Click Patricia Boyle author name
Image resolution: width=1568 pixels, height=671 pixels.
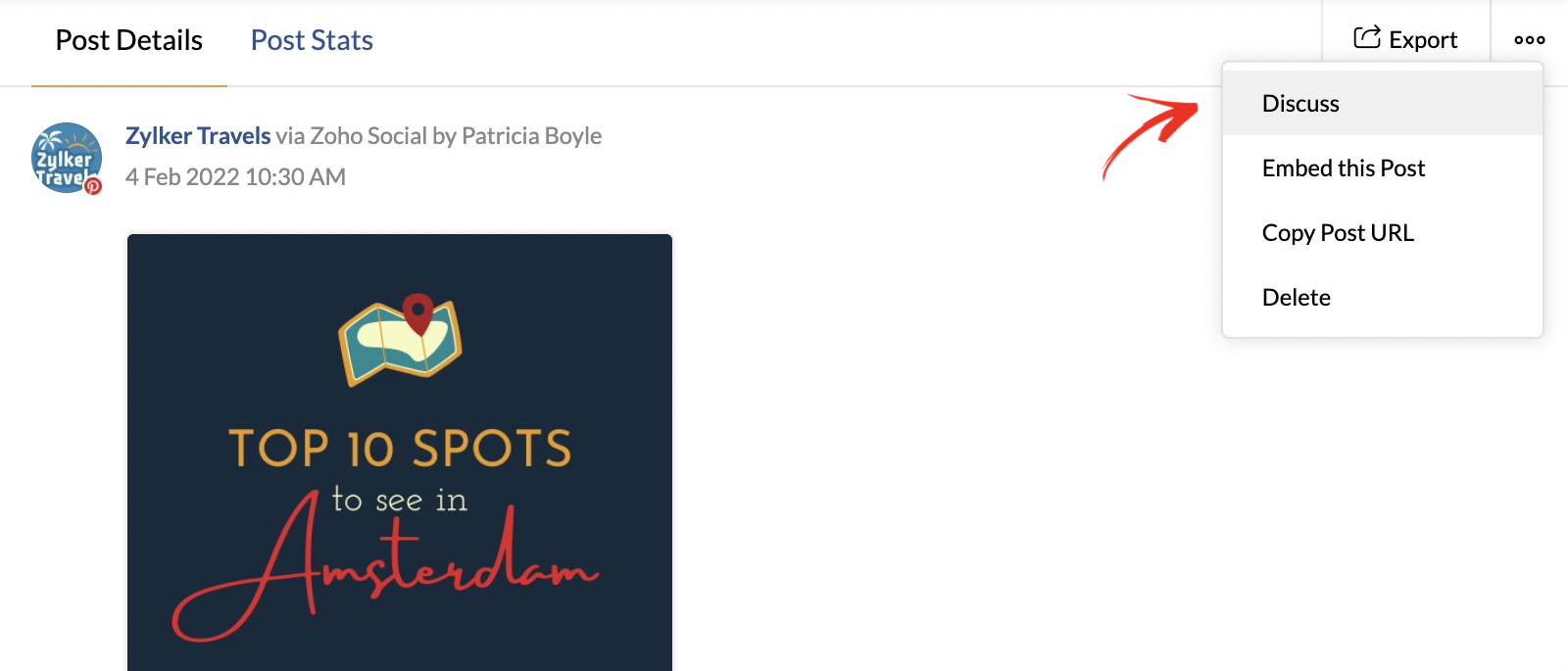531,135
